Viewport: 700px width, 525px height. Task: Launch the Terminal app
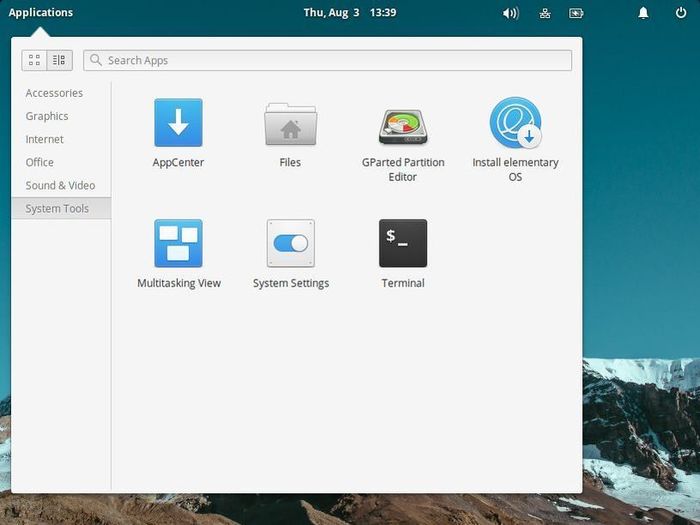click(x=403, y=244)
